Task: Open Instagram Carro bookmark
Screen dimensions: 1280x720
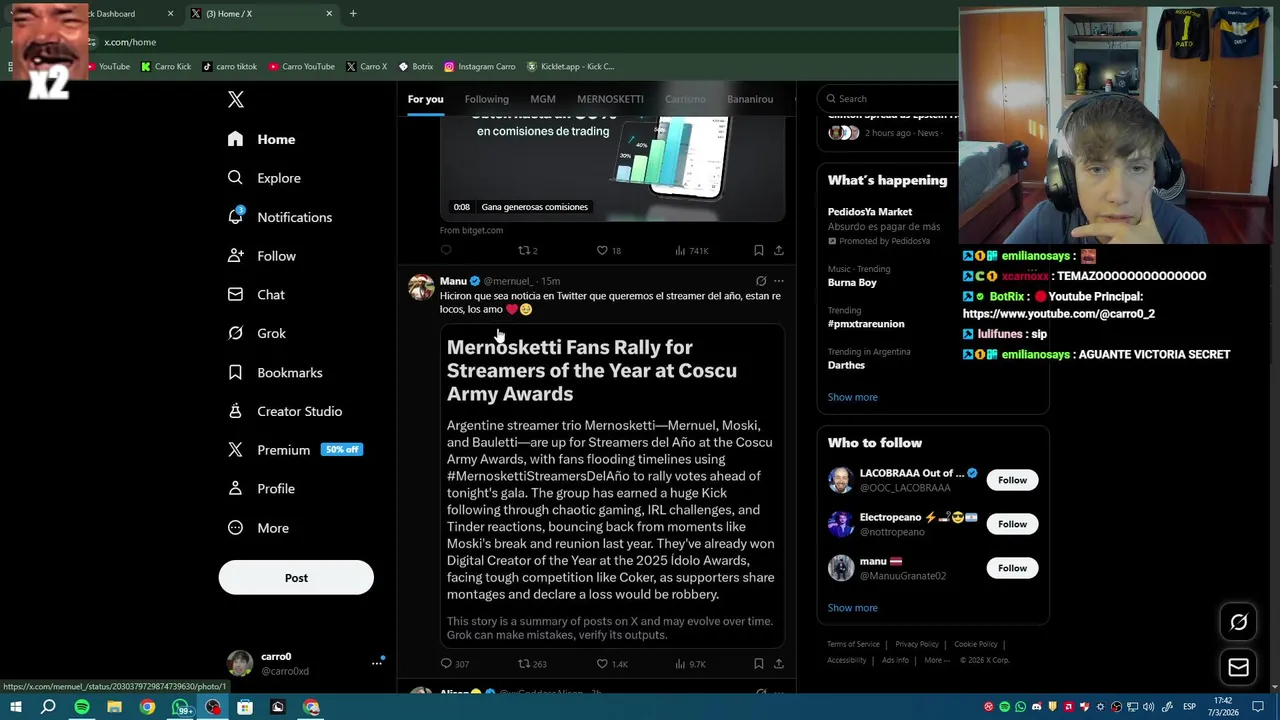Action: click(x=480, y=67)
